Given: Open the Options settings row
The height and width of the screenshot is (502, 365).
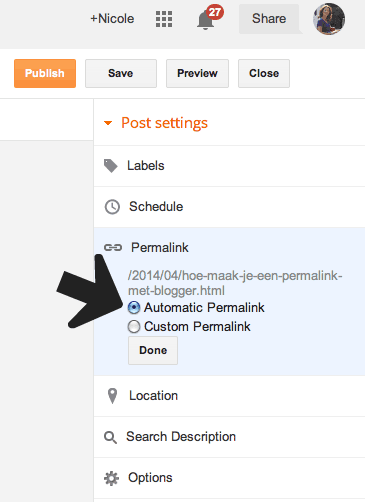Looking at the screenshot, I should pos(229,478).
